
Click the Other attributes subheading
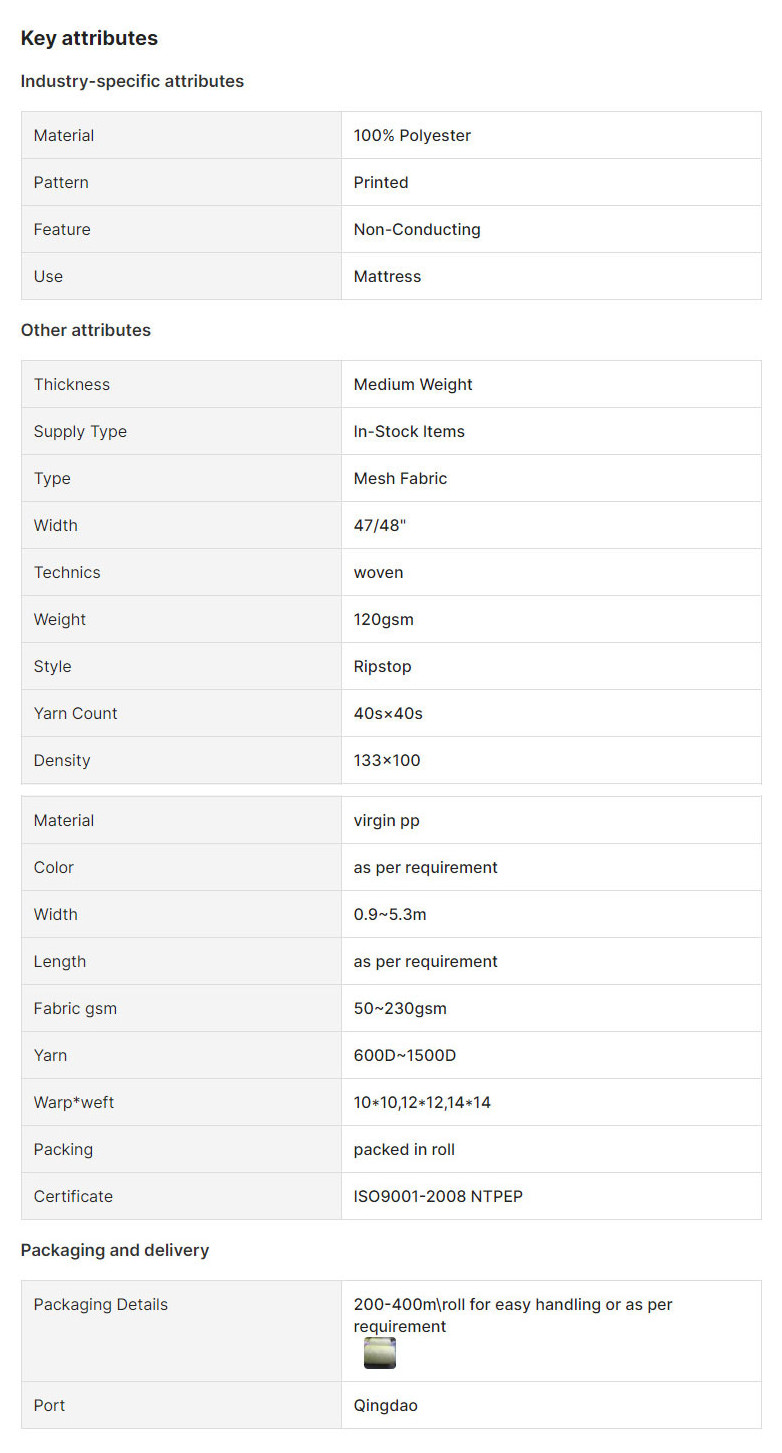click(x=86, y=330)
